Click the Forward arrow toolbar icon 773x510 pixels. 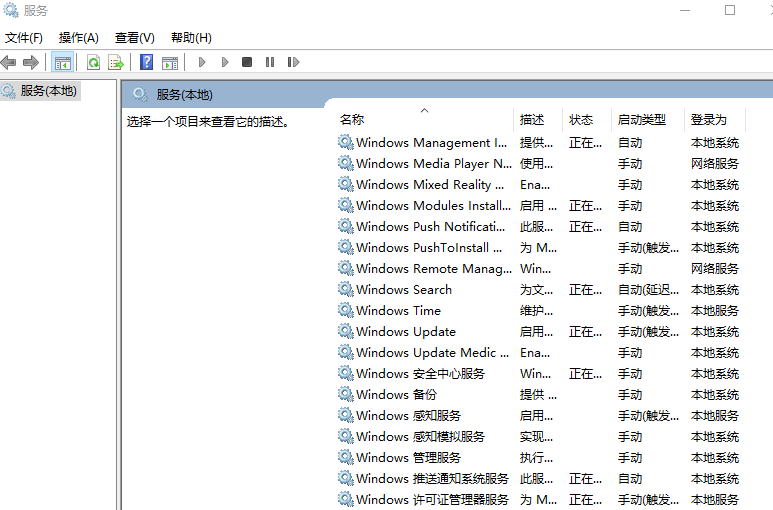click(31, 62)
